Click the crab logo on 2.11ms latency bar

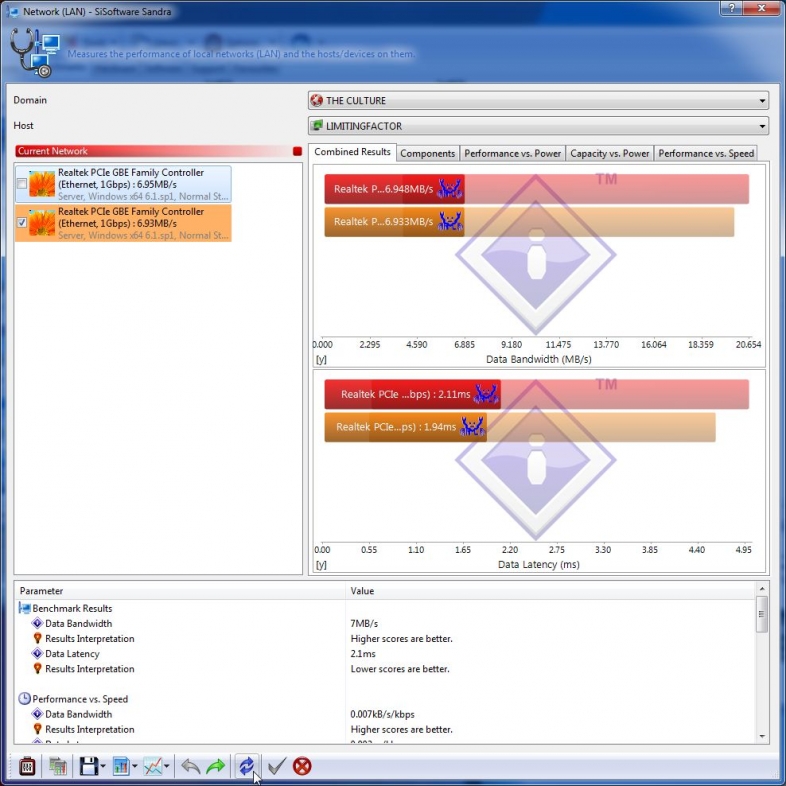tap(486, 394)
